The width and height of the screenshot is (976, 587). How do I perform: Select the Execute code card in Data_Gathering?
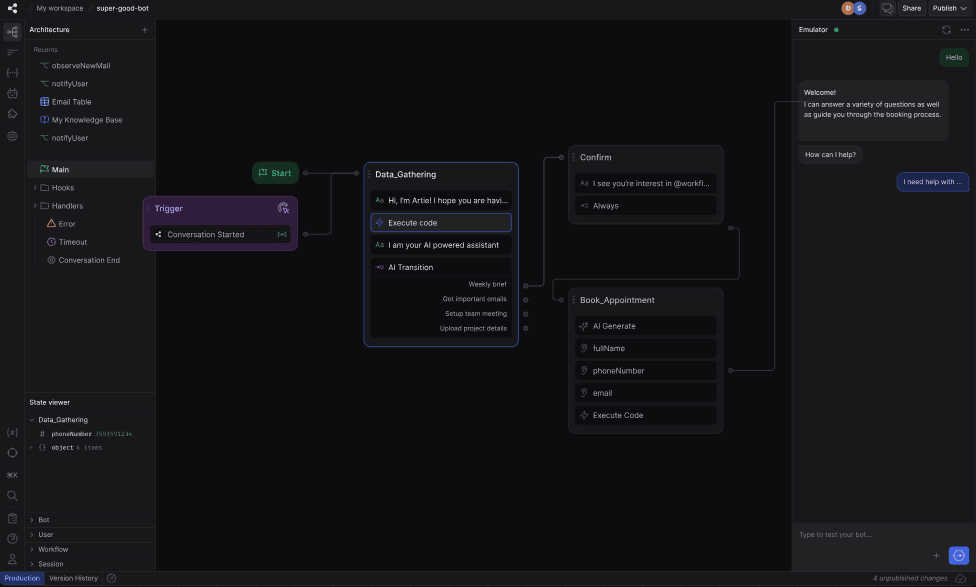click(x=440, y=223)
